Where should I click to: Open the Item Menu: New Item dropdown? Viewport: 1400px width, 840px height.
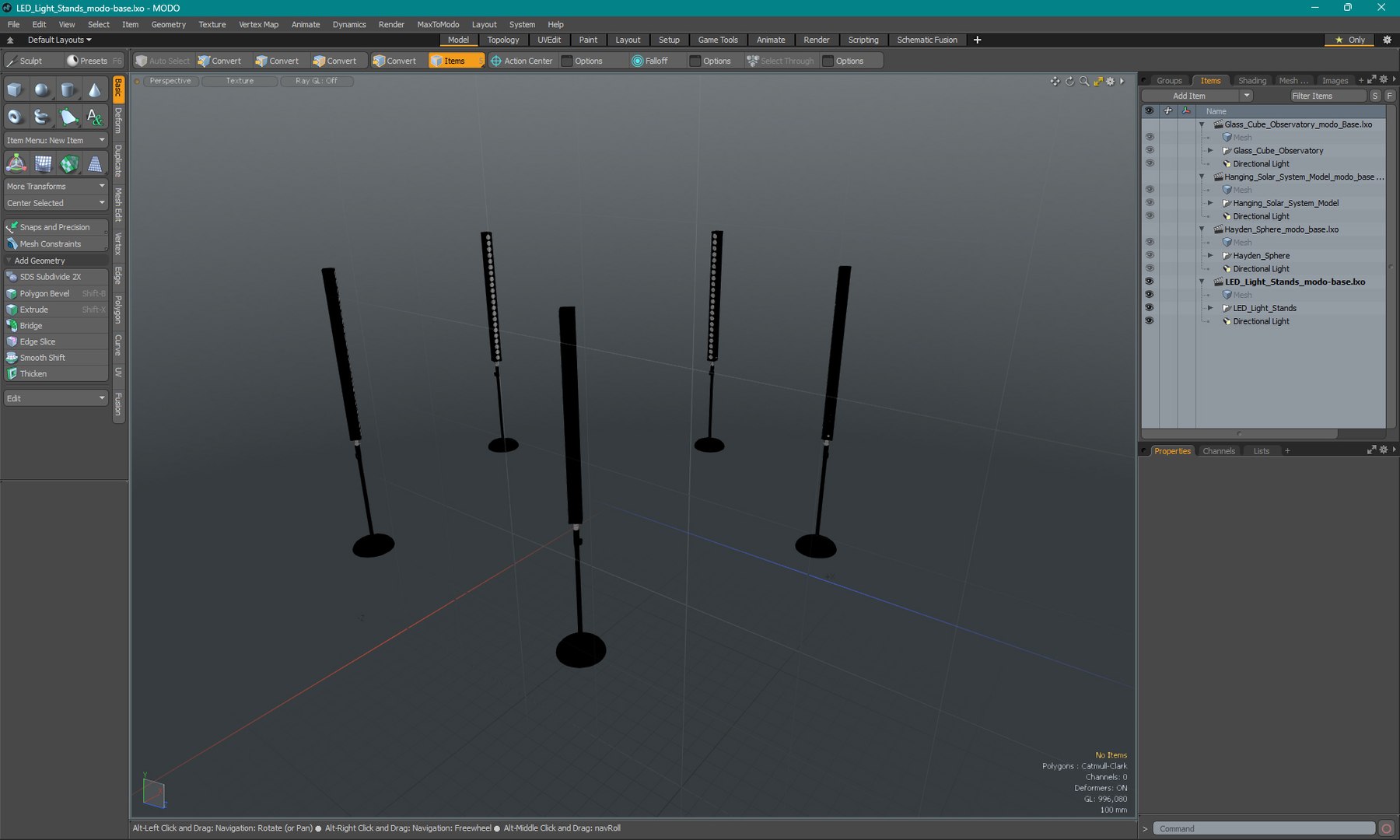click(x=55, y=140)
